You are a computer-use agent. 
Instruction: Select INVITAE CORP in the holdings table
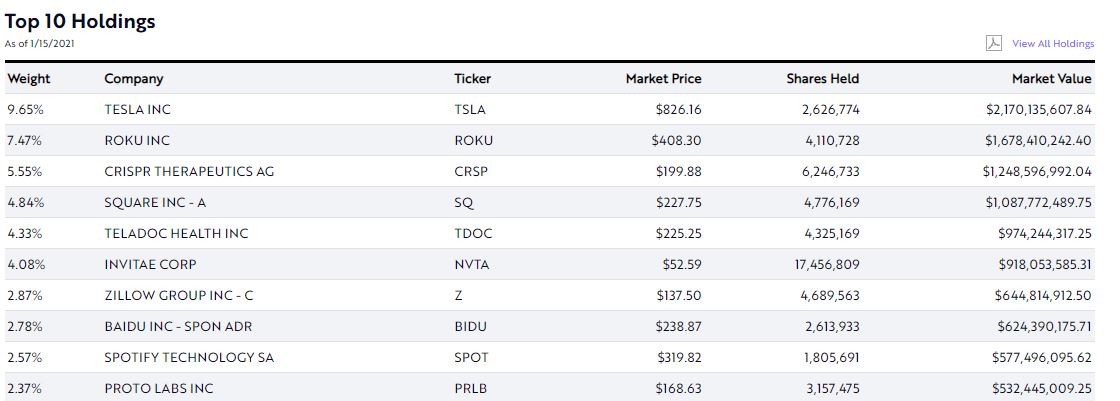point(150,265)
